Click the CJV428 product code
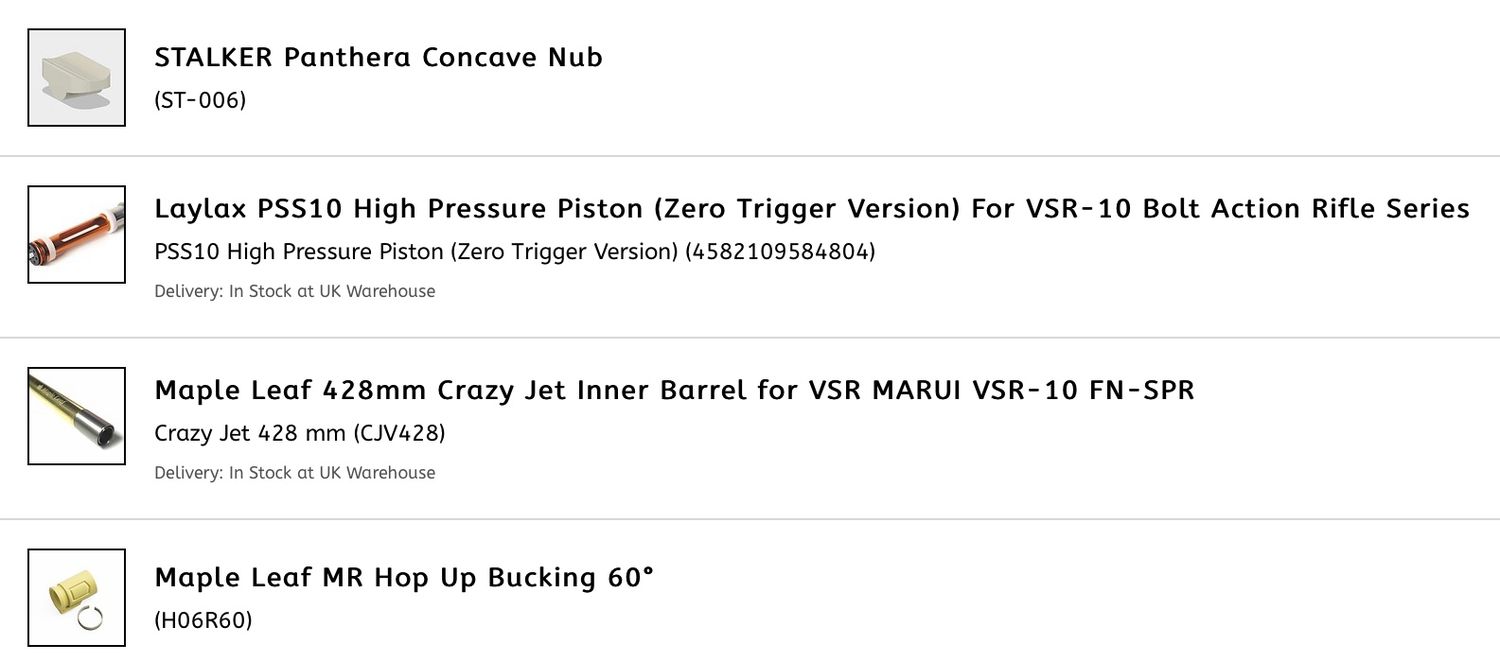 coord(399,433)
